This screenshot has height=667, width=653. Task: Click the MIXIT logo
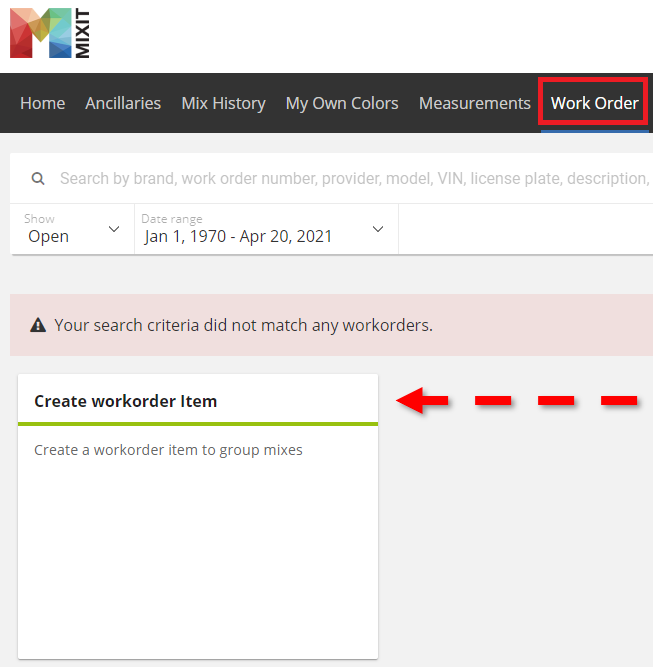tap(50, 33)
